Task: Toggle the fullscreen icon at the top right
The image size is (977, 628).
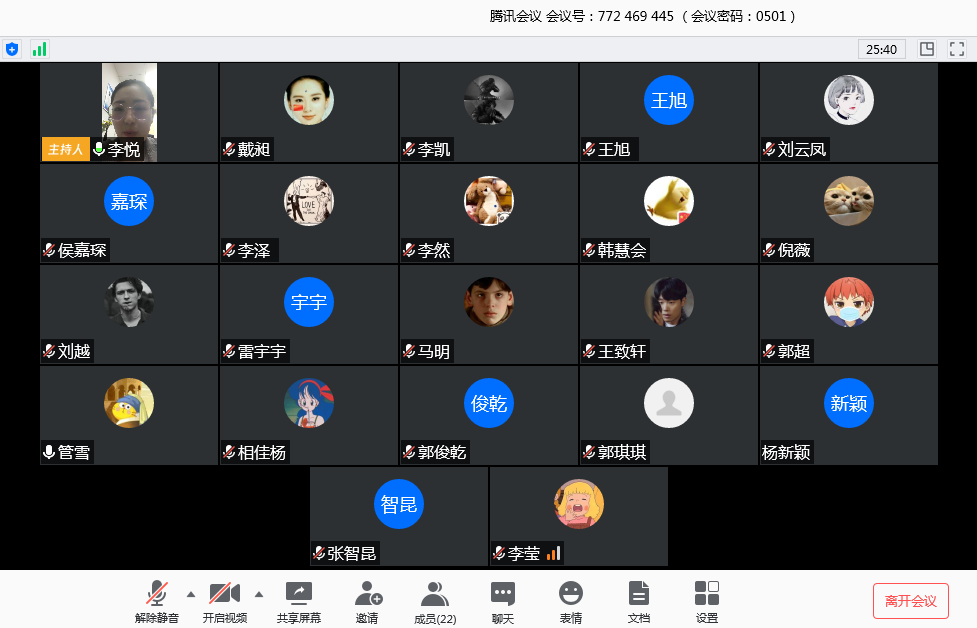Action: pyautogui.click(x=957, y=49)
